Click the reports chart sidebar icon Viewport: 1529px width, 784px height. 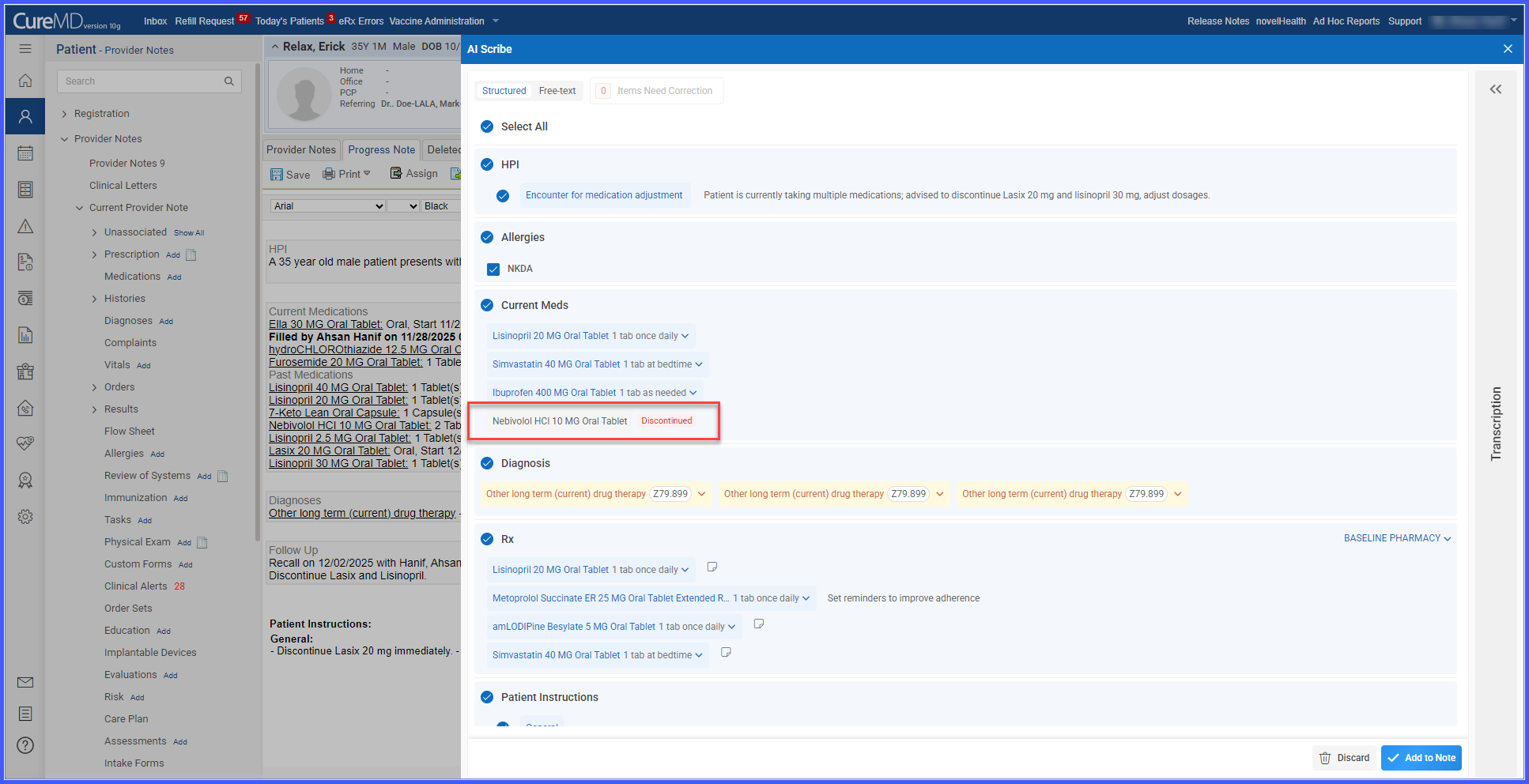pyautogui.click(x=25, y=335)
